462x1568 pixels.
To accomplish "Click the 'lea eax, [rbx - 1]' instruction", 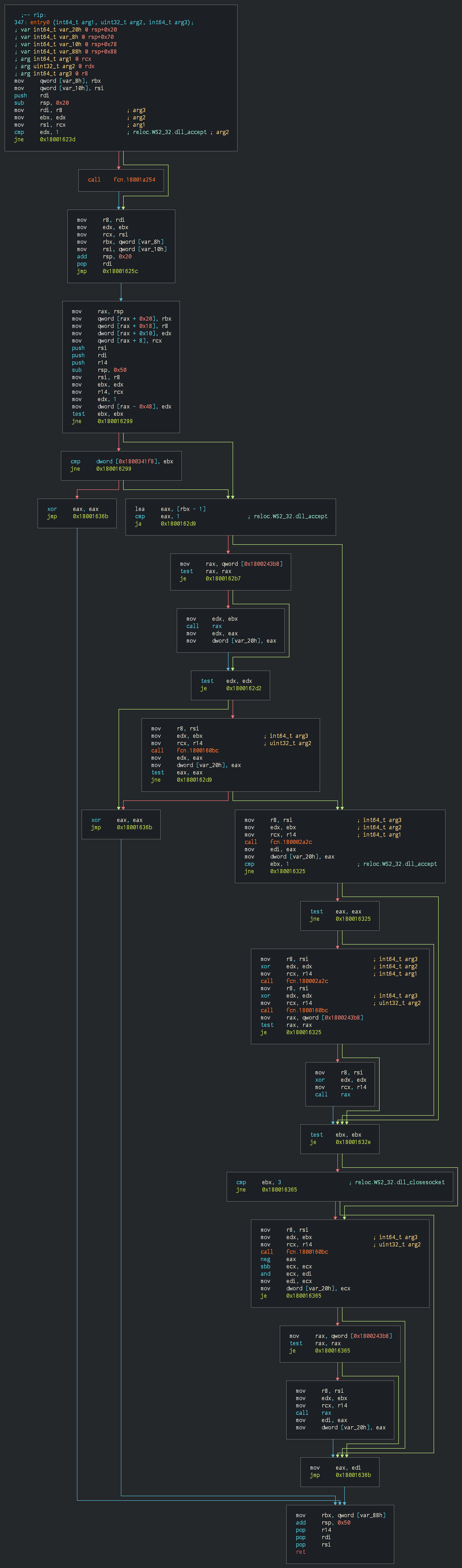I will [171, 508].
